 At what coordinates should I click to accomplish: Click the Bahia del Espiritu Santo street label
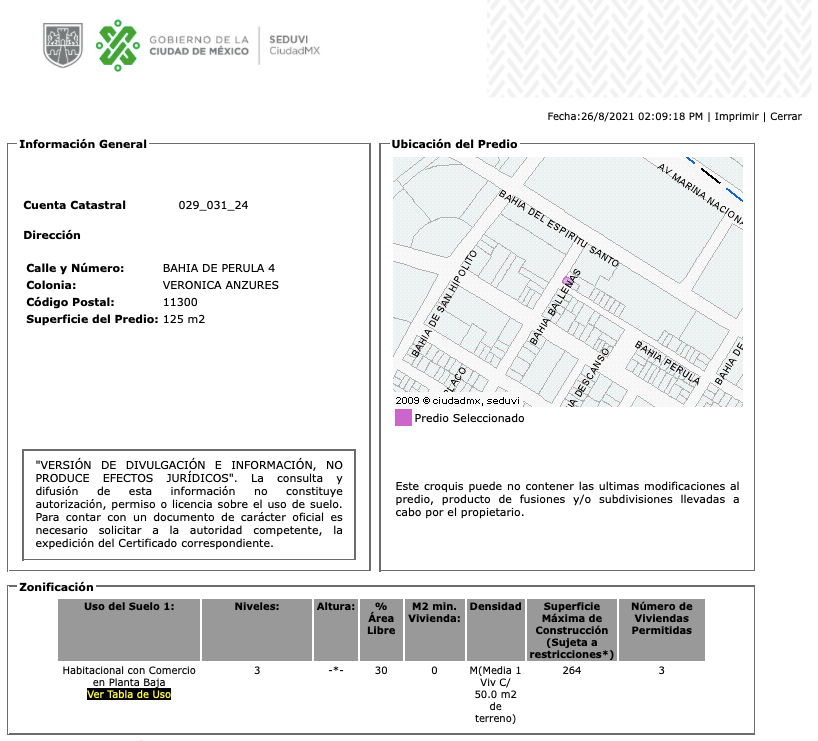pyautogui.click(x=559, y=229)
